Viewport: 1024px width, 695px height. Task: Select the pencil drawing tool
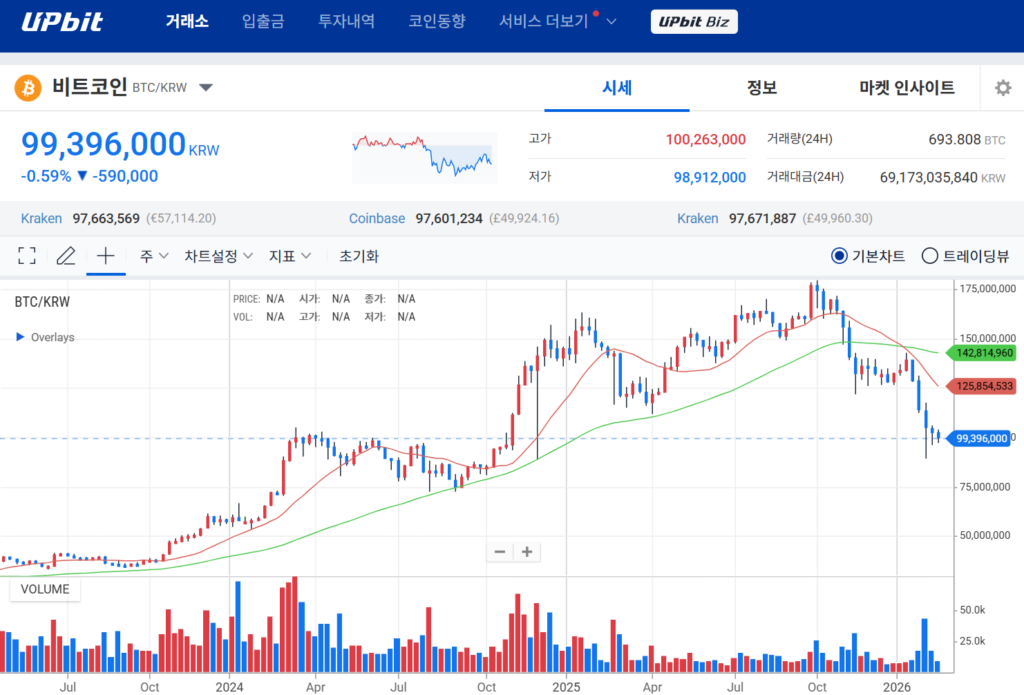(x=66, y=256)
